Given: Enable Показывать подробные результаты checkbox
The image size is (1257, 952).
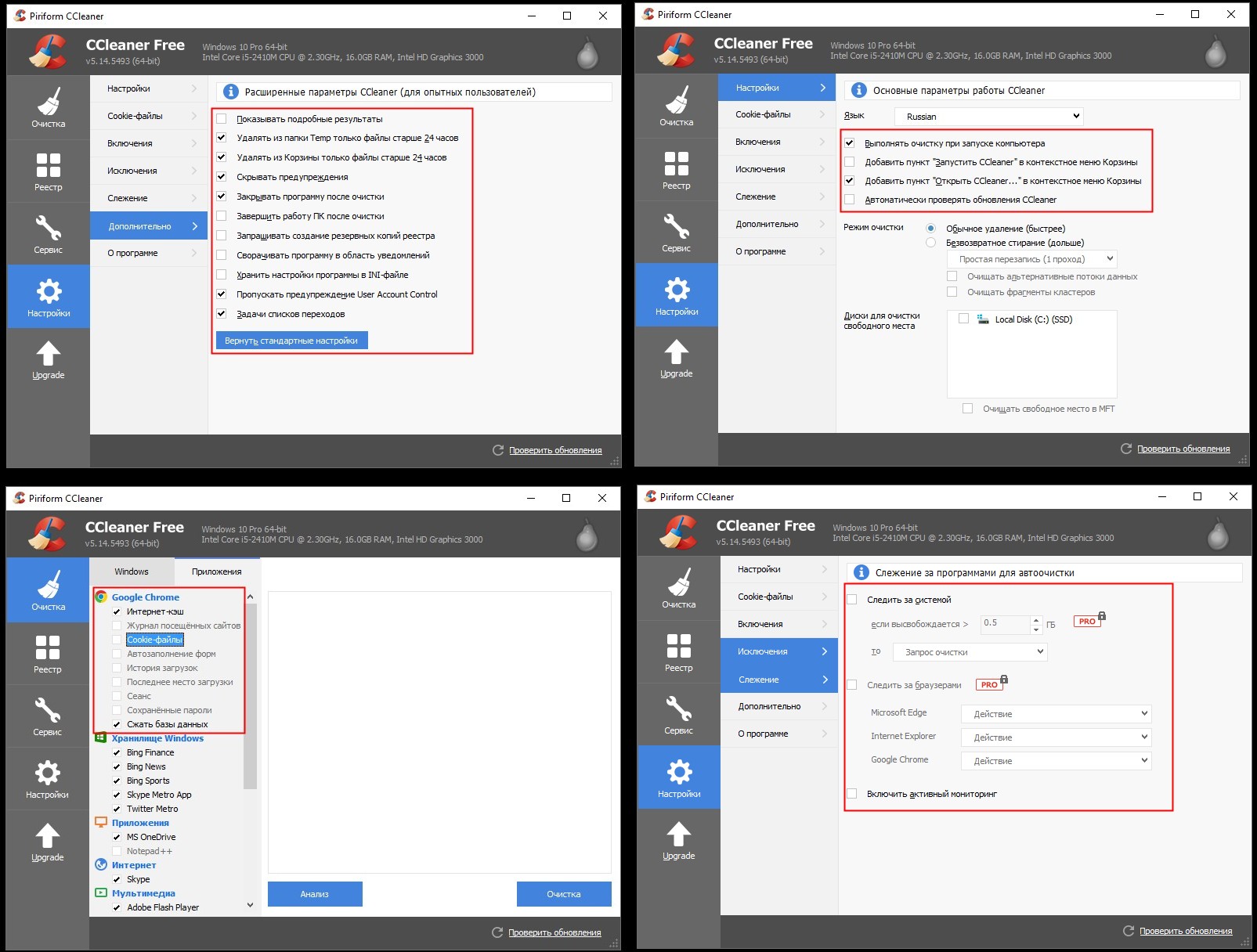Looking at the screenshot, I should pyautogui.click(x=222, y=119).
